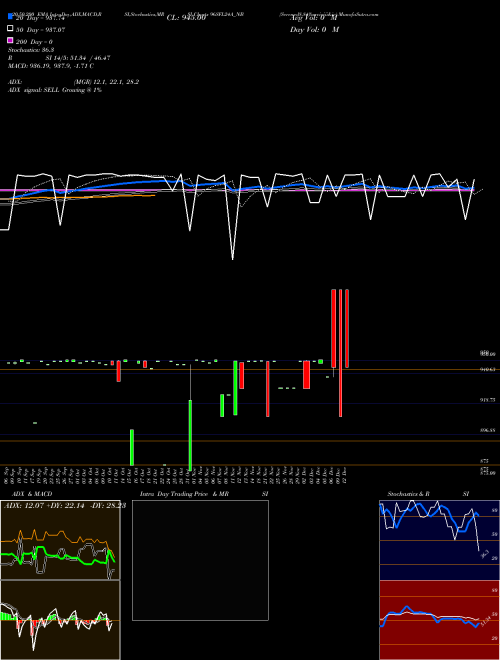This screenshot has width=500, height=660.
Task: Click the '(MGR) 12.1, 22.1, 28.2' values
Action: click(x=106, y=82)
